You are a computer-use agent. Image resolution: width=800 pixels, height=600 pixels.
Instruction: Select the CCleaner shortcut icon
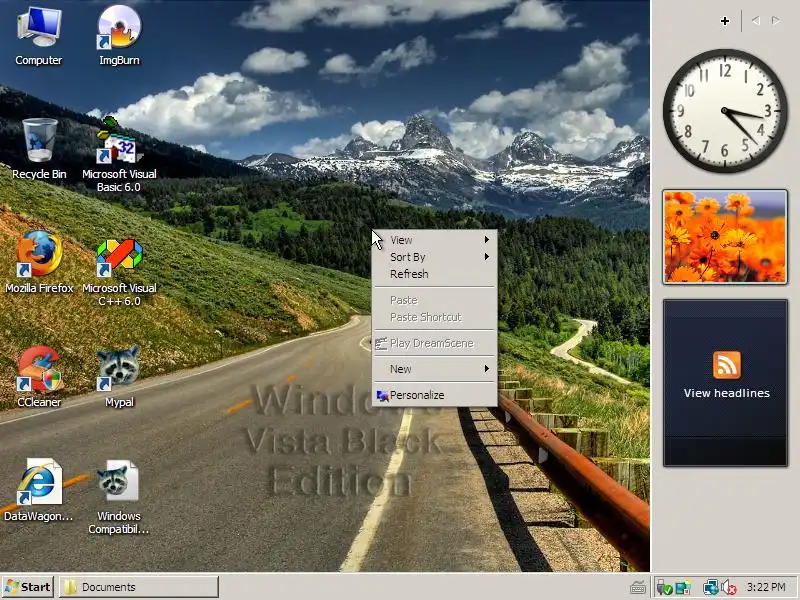pos(39,377)
